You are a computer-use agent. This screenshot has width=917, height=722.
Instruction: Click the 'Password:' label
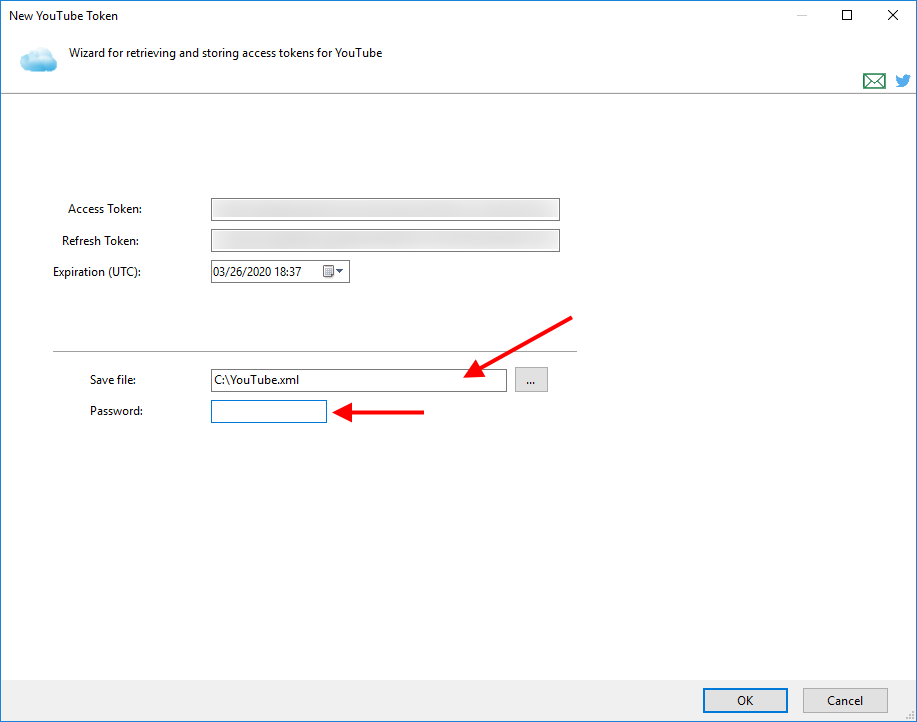click(116, 411)
